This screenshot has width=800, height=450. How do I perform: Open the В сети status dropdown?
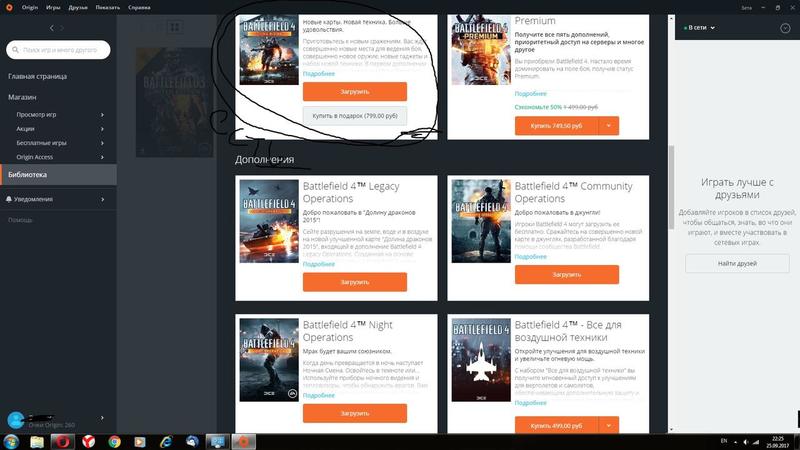click(699, 28)
